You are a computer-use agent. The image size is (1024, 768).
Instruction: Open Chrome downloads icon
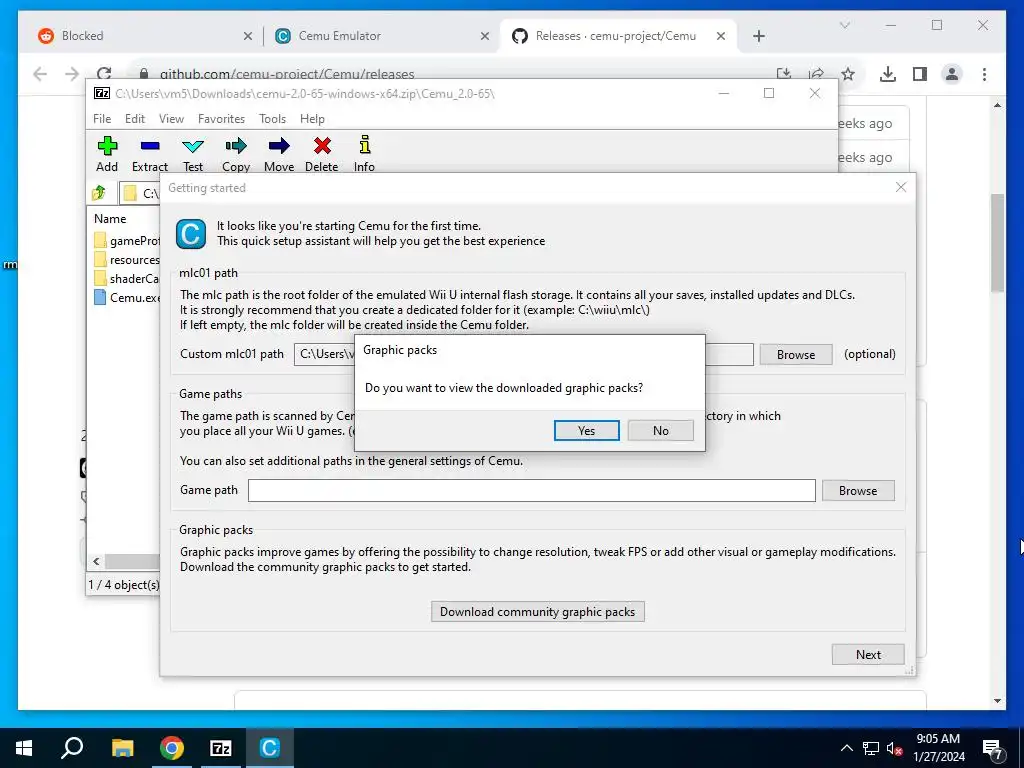(x=888, y=74)
